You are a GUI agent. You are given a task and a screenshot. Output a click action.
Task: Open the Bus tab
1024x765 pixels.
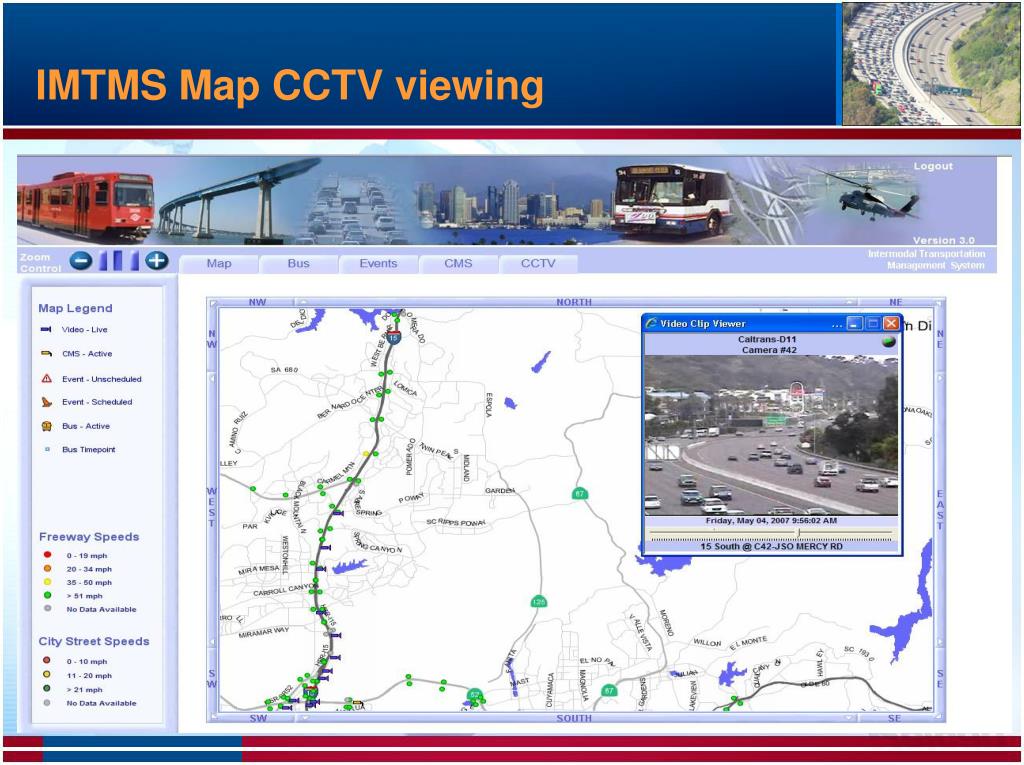coord(298,264)
